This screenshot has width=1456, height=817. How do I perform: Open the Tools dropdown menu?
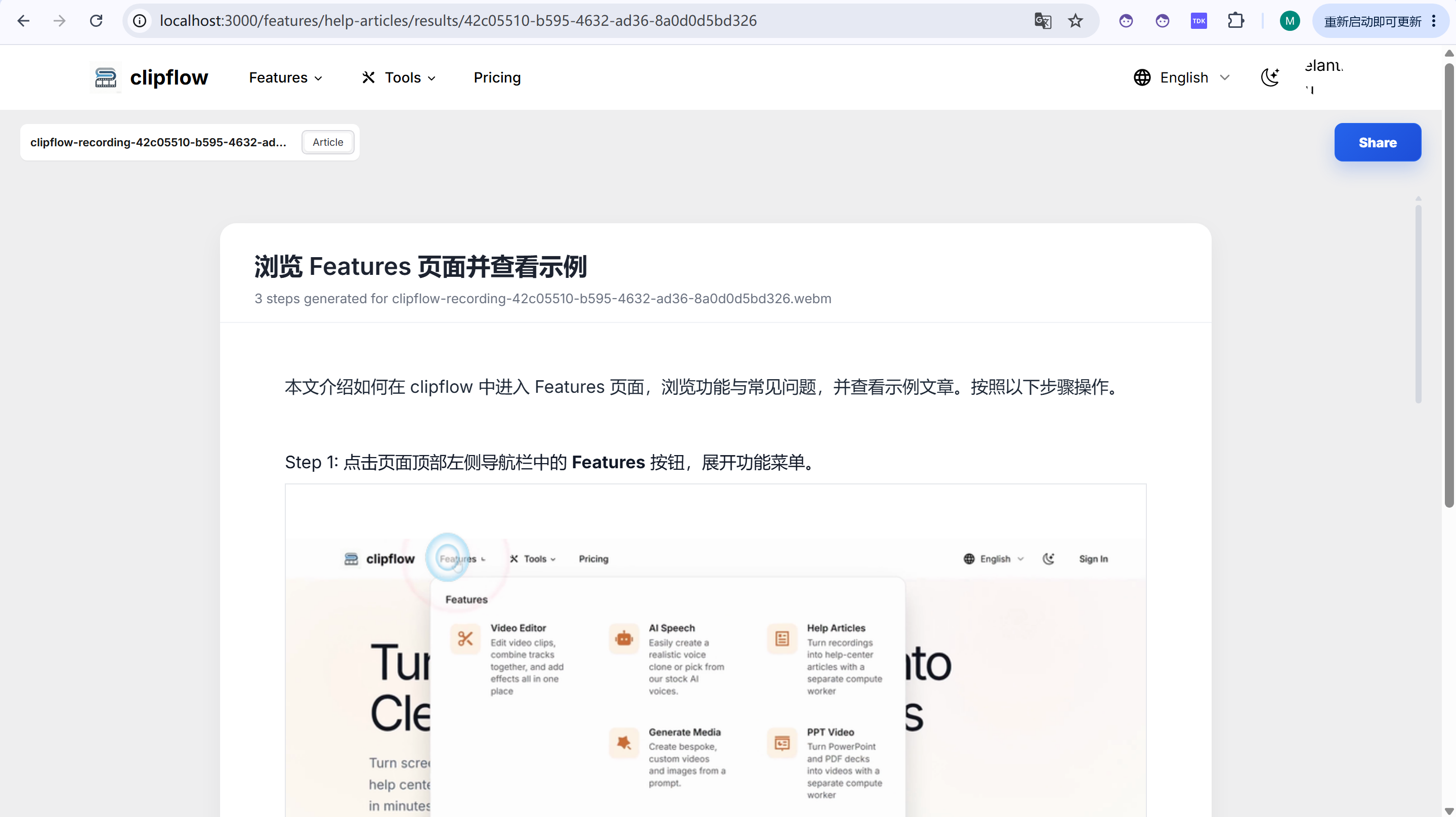click(x=399, y=77)
